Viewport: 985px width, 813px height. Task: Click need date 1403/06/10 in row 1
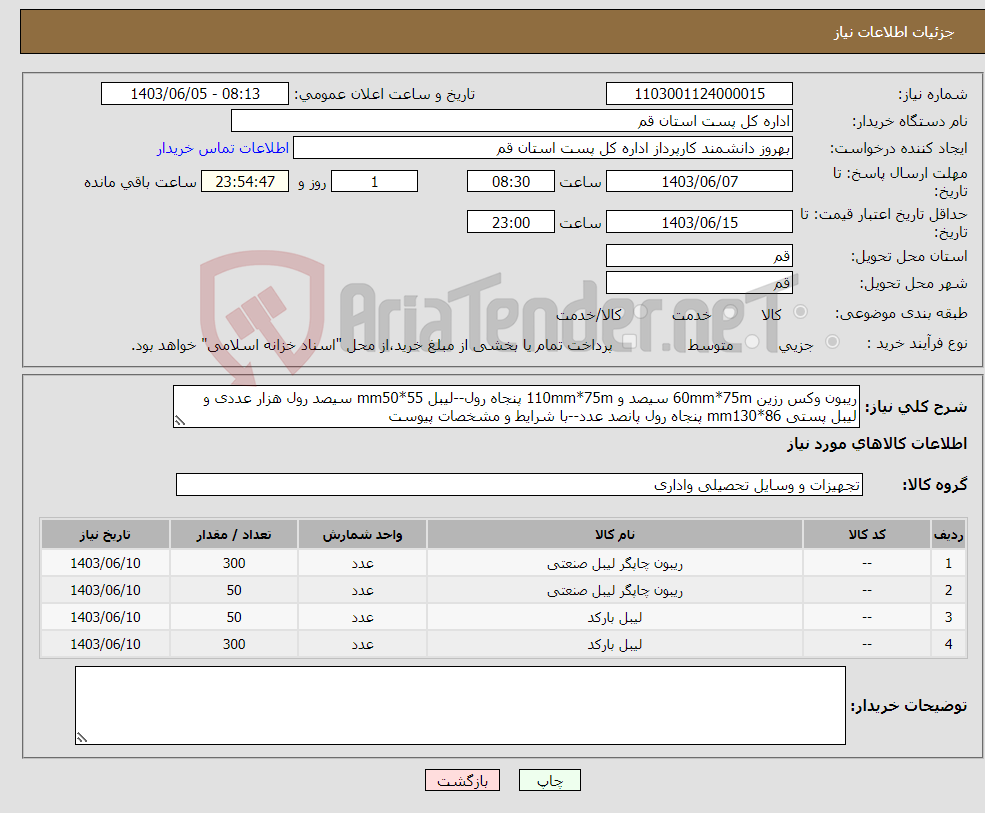point(106,564)
